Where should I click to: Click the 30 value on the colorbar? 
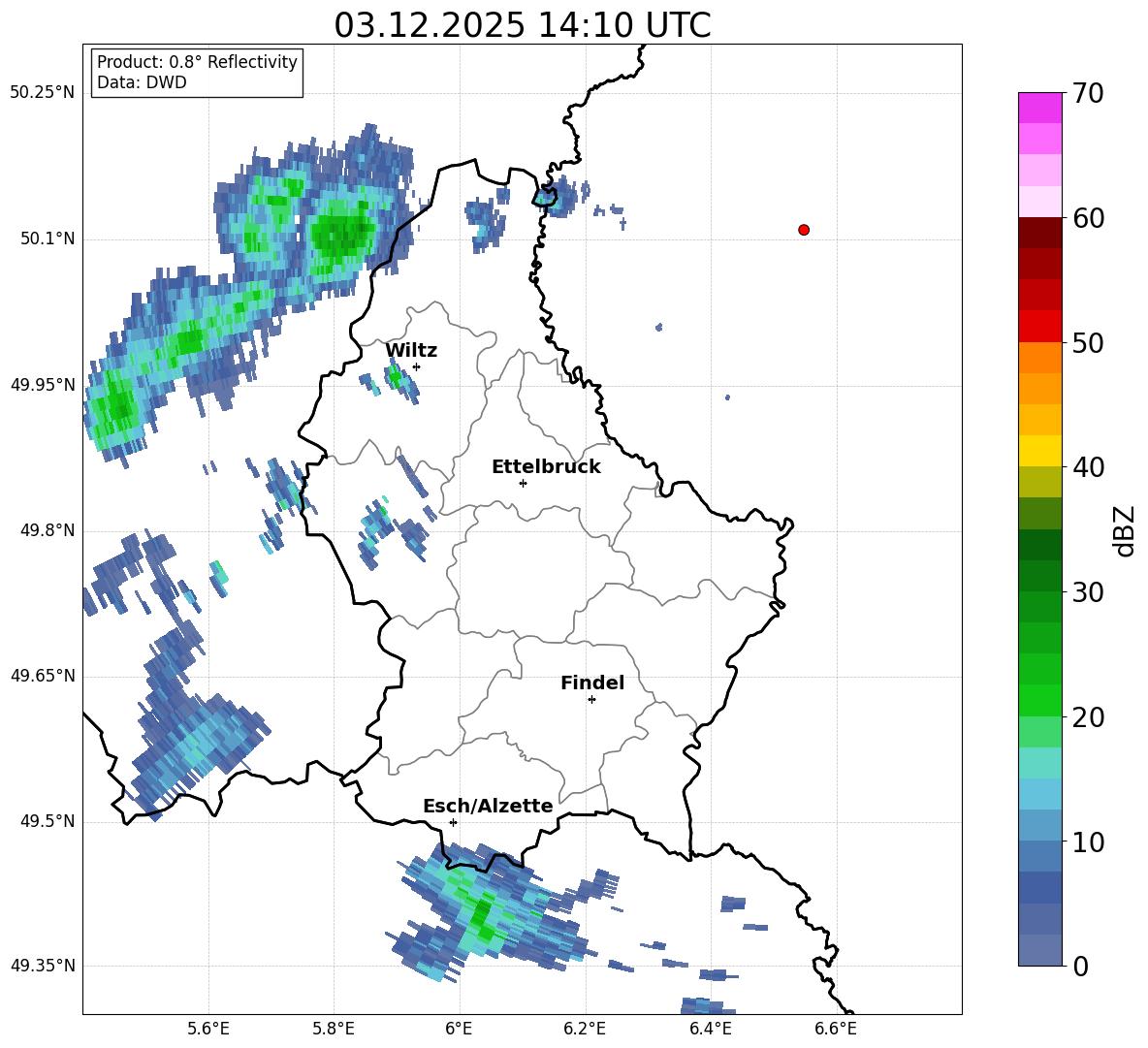[x=1087, y=592]
